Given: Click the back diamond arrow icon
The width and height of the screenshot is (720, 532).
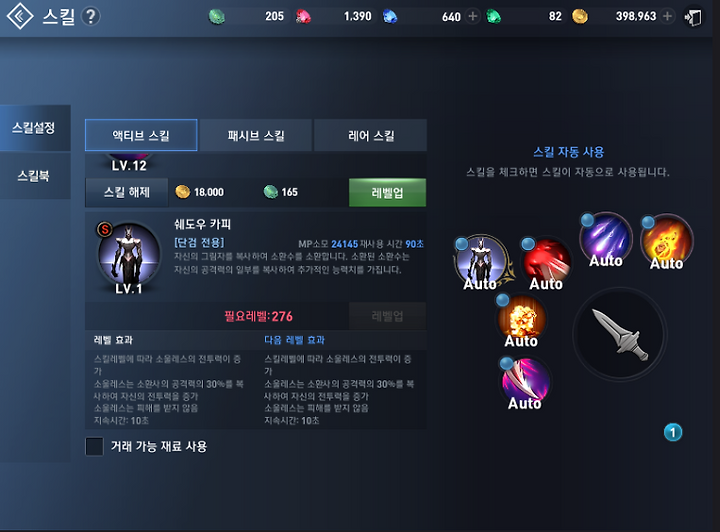Looking at the screenshot, I should [20, 16].
